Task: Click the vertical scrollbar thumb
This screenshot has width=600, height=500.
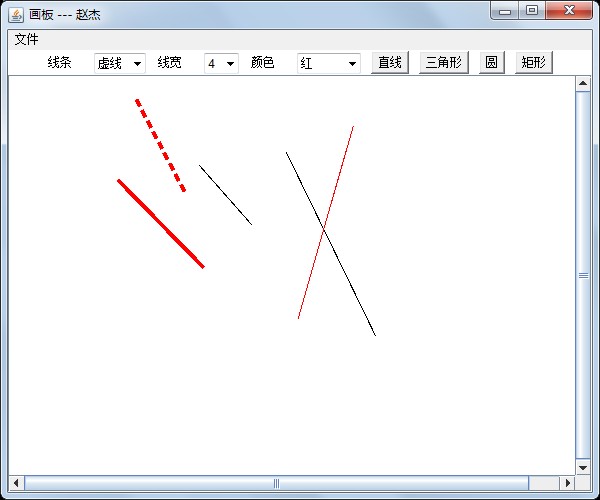Action: tap(583, 275)
